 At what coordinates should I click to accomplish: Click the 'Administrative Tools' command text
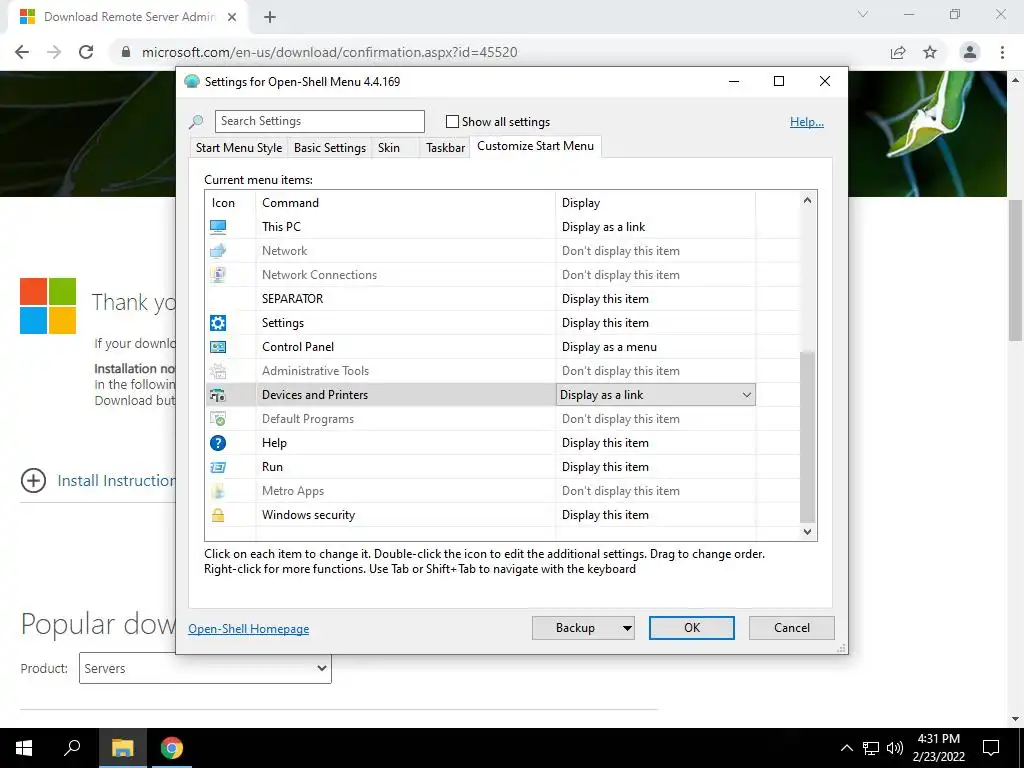[x=315, y=371]
